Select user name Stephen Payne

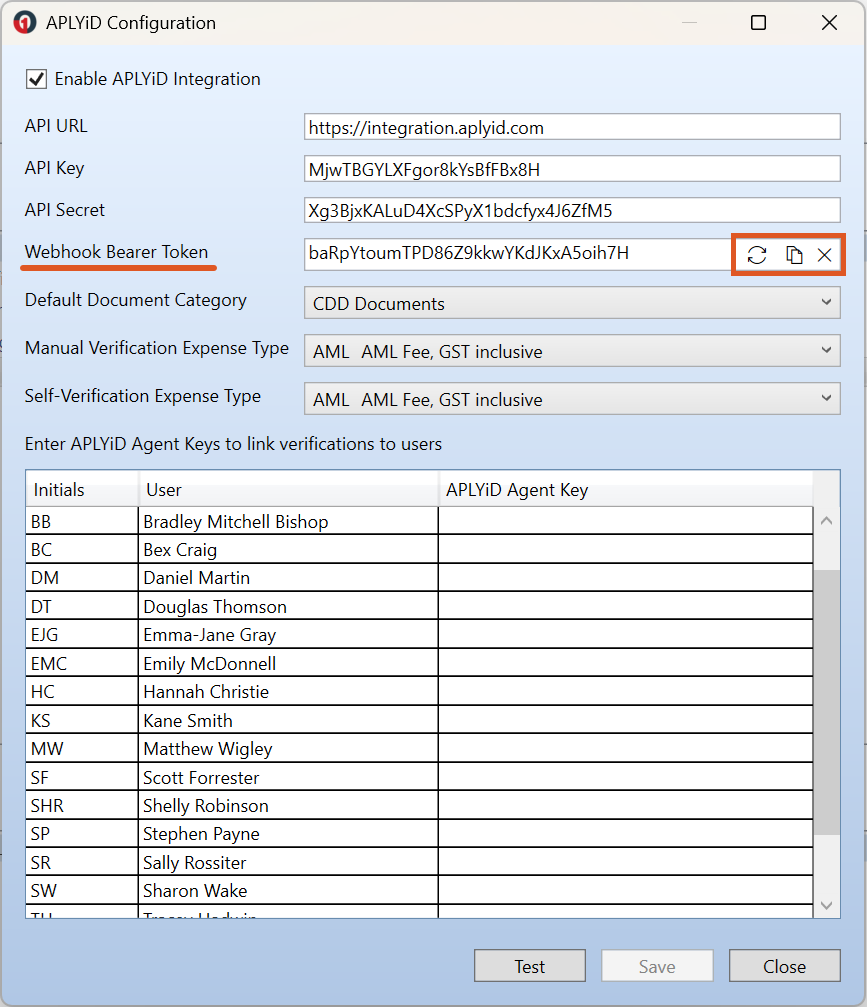(x=201, y=834)
